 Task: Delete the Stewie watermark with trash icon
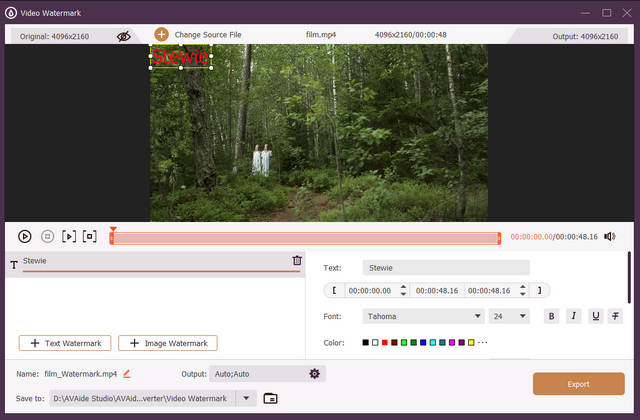coord(297,261)
